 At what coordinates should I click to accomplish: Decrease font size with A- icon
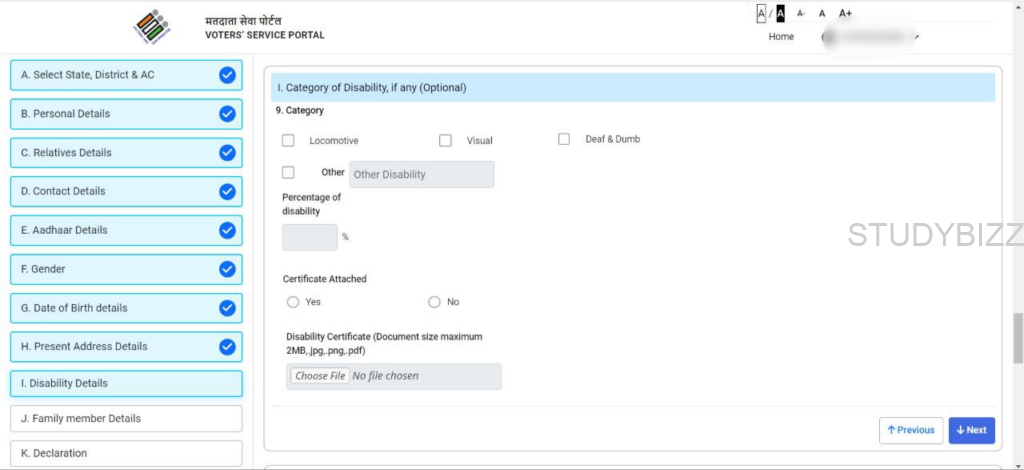tap(801, 13)
